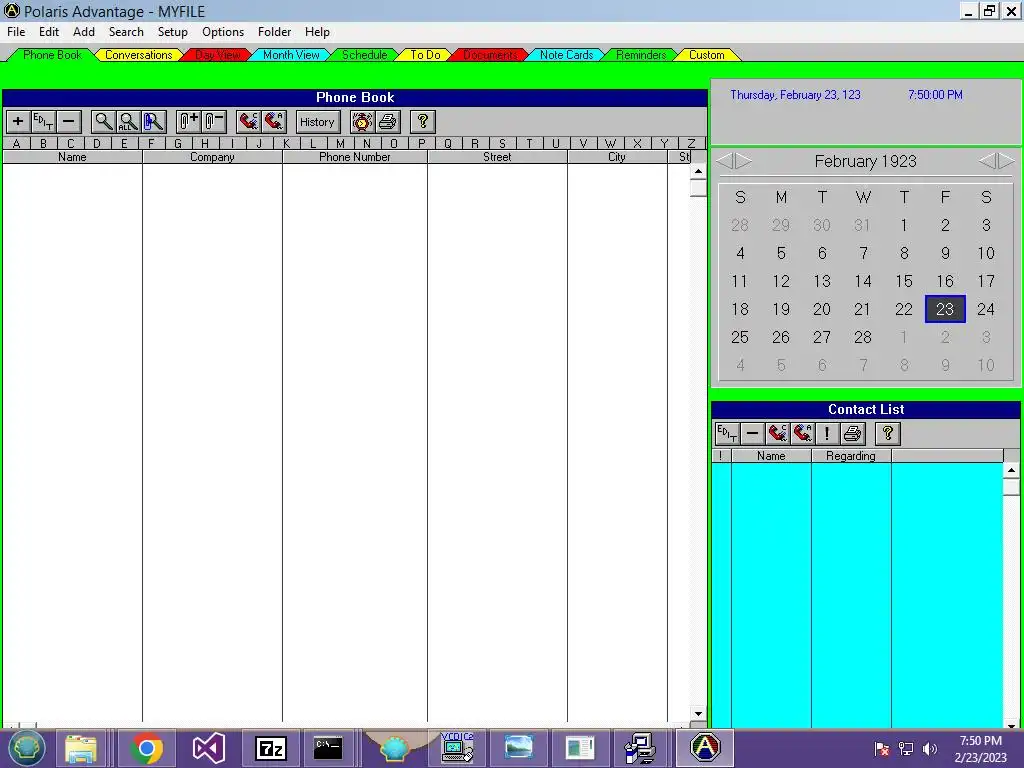1024x768 pixels.
Task: Click the paperclip plus attach icon
Action: [189, 121]
